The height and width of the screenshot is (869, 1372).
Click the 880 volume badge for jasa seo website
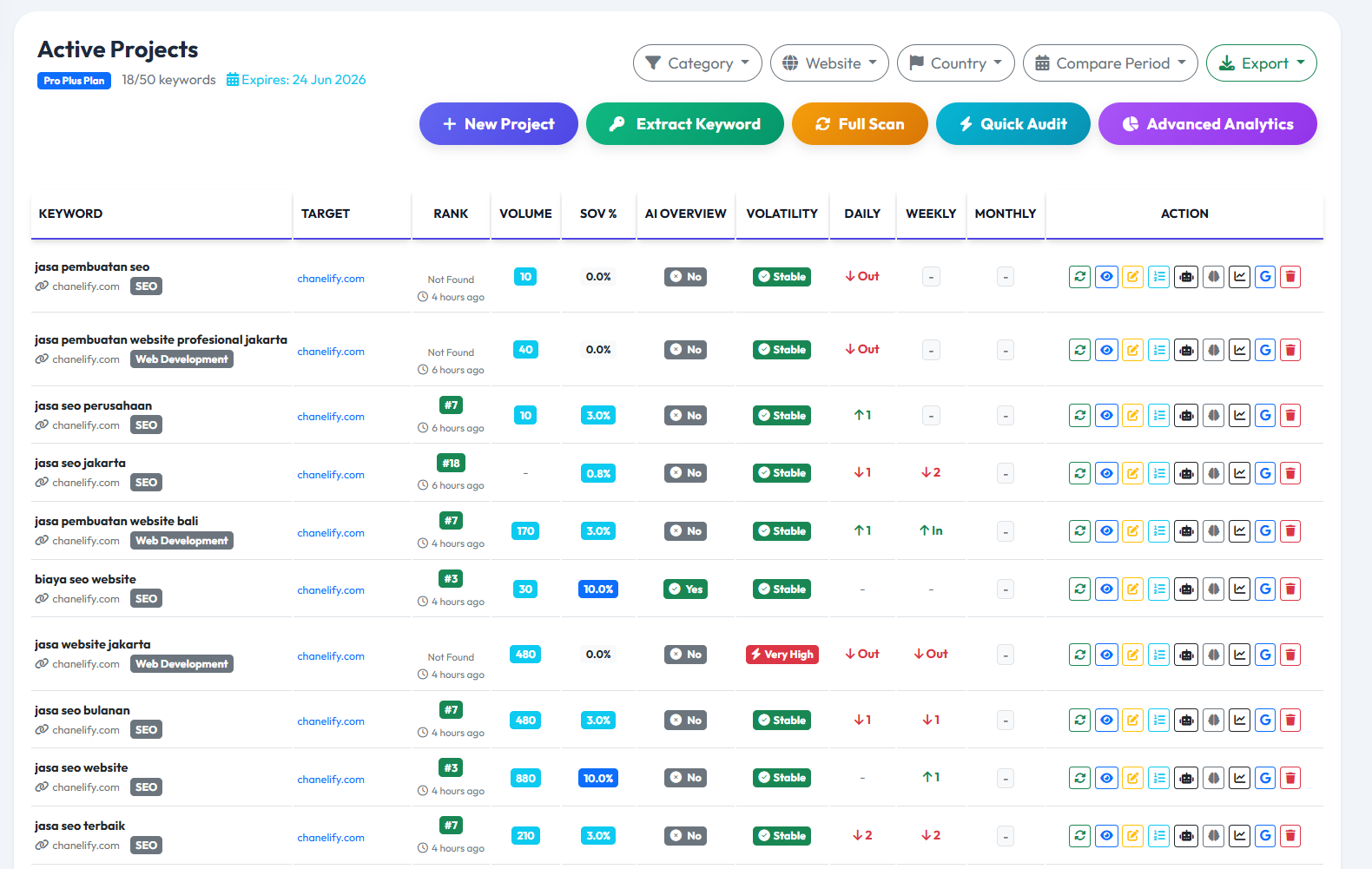(x=525, y=779)
